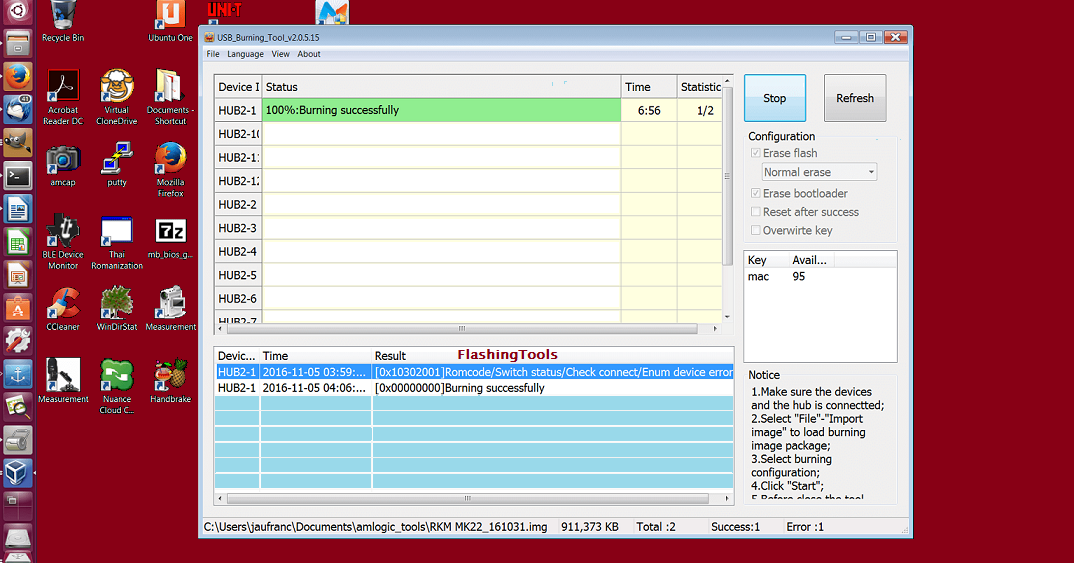Click the Stop button
This screenshot has width=1074, height=563.
pos(775,98)
